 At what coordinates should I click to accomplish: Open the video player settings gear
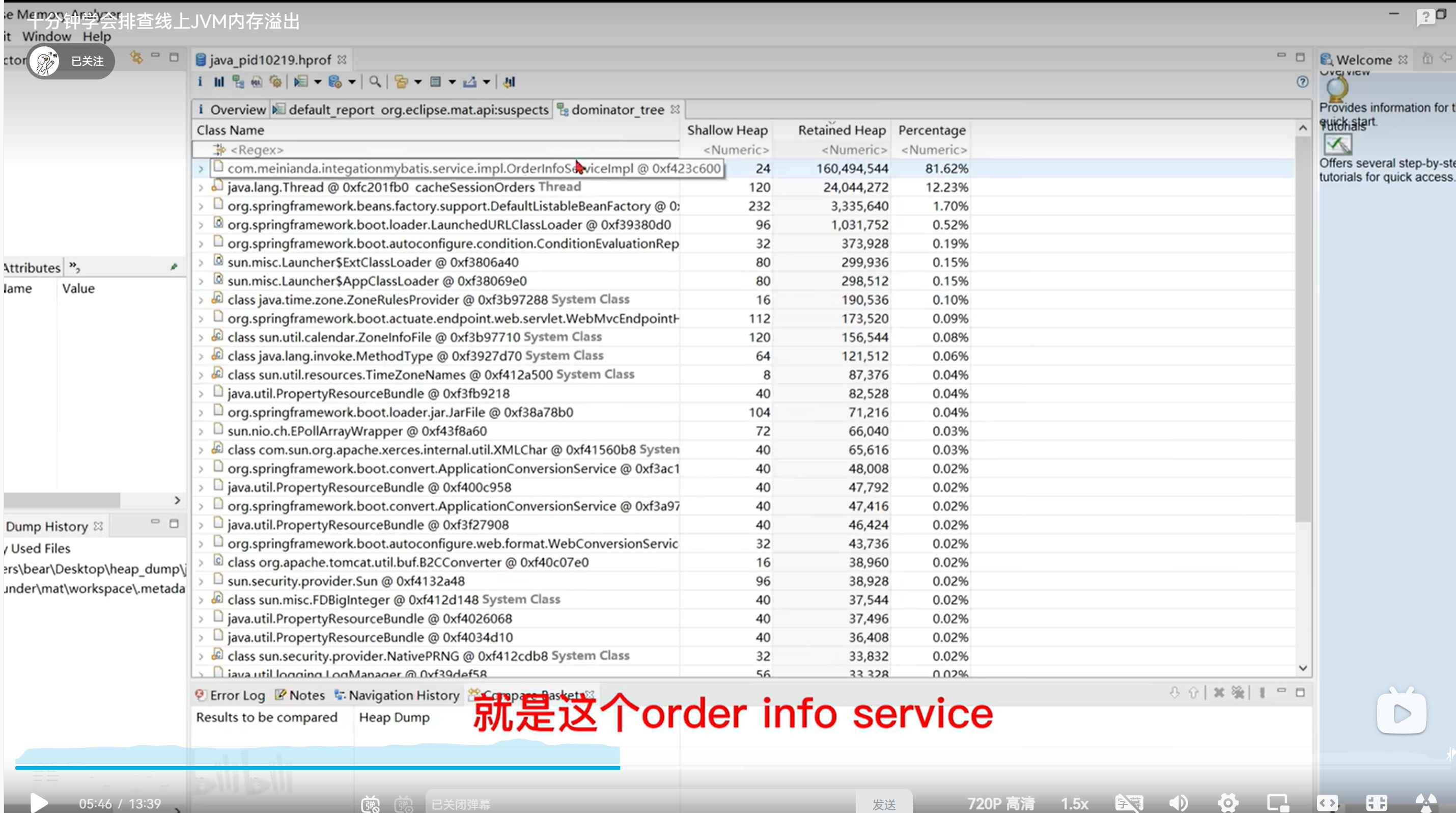(1227, 802)
